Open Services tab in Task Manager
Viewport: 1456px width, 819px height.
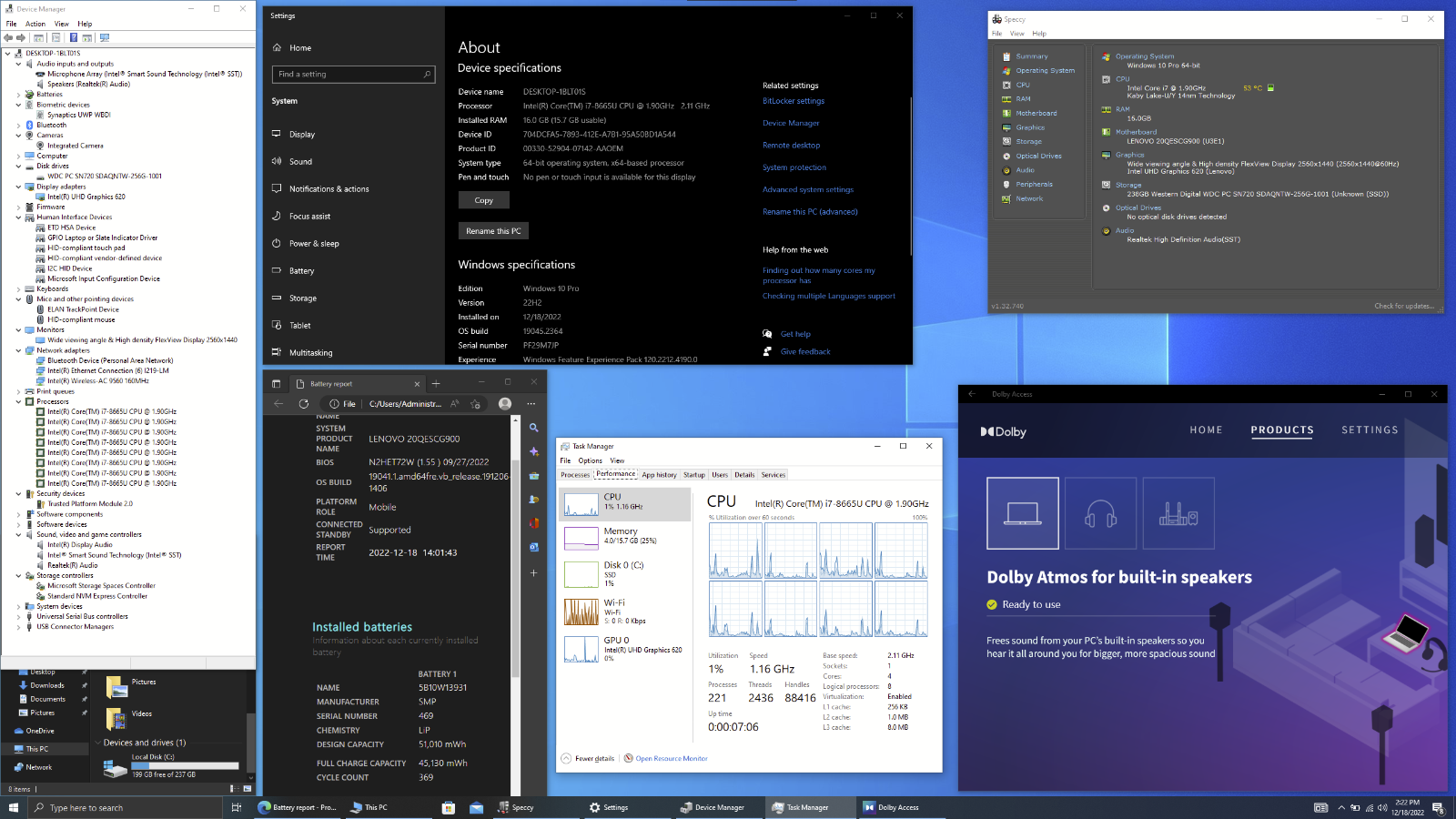coord(773,475)
